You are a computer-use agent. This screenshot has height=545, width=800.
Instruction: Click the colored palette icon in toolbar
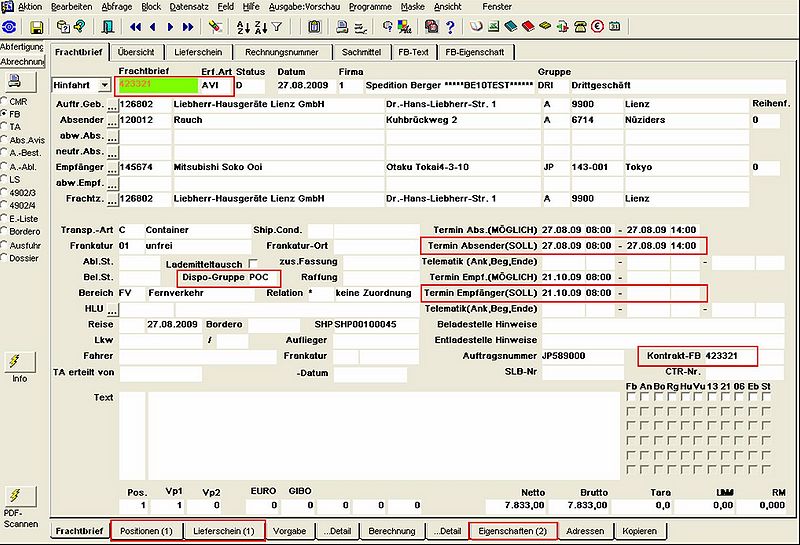pyautogui.click(x=405, y=27)
